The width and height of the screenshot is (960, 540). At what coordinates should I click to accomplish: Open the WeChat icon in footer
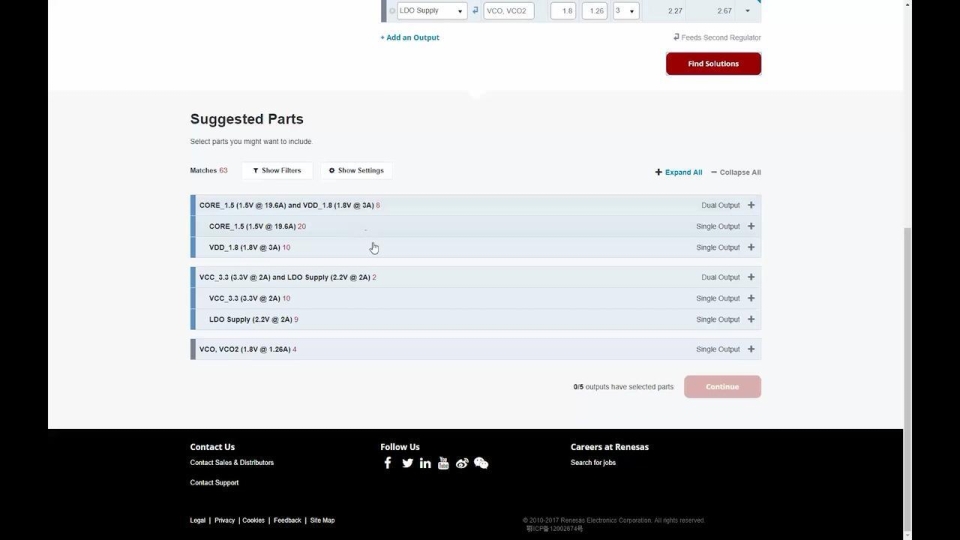click(481, 463)
